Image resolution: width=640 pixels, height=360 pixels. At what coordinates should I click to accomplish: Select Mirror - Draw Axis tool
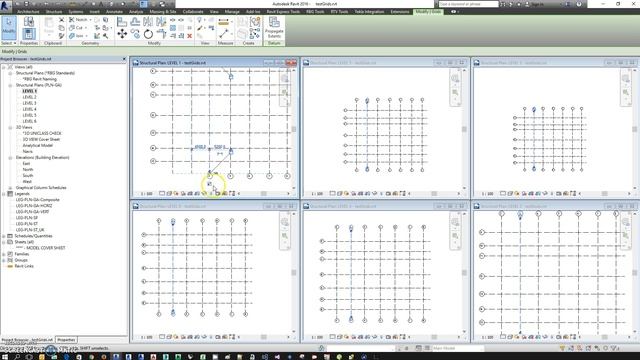coord(161,22)
